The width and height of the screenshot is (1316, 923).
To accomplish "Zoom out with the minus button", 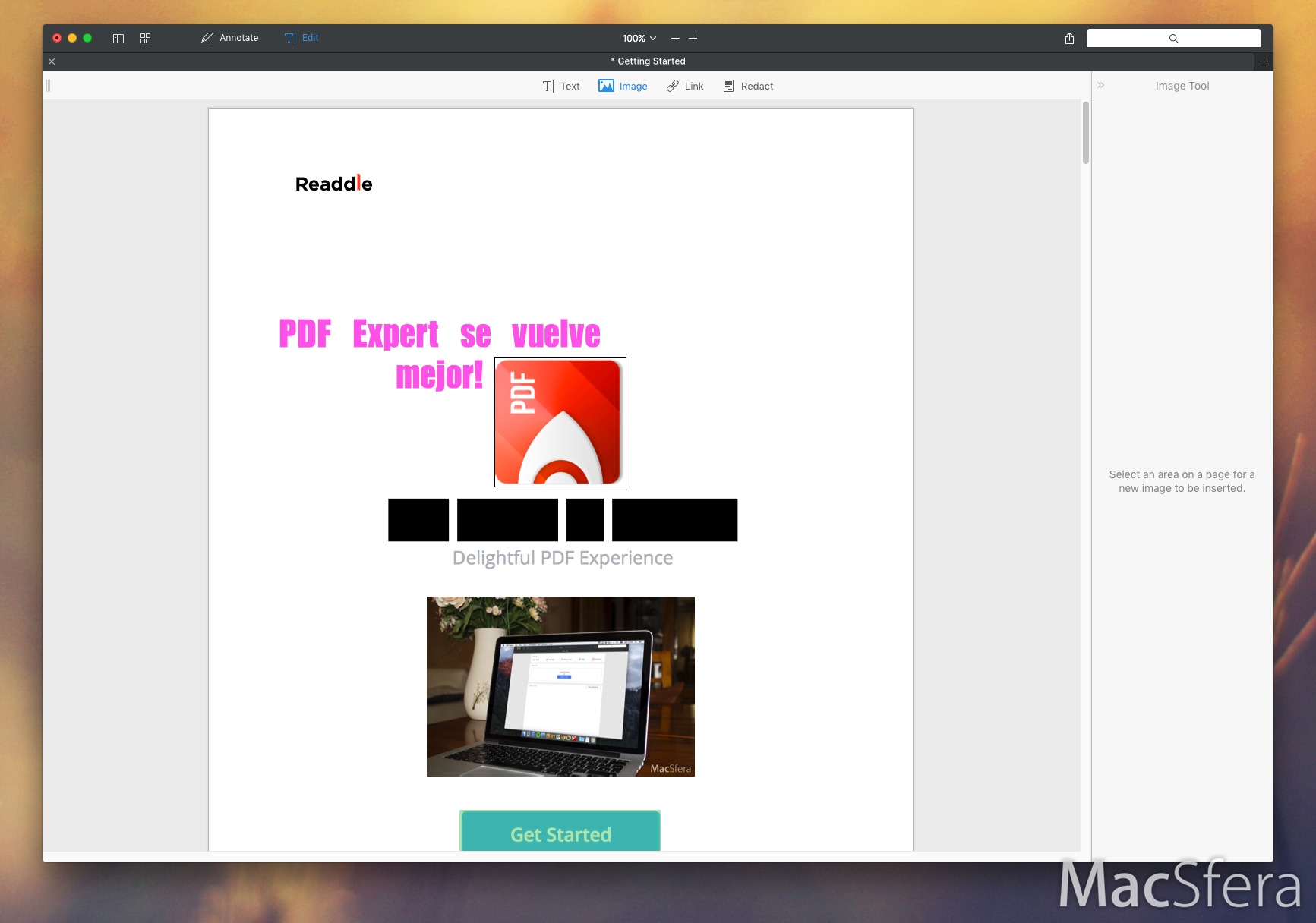I will click(675, 38).
